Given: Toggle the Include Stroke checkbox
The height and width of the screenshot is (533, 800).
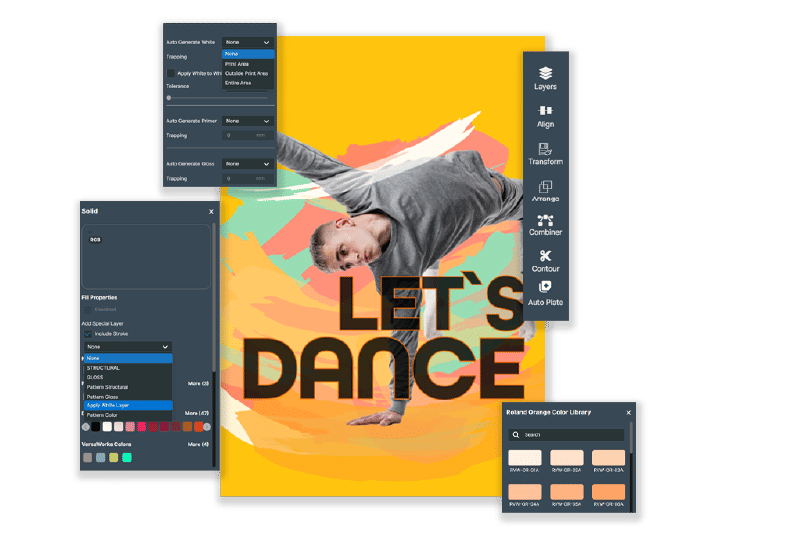Looking at the screenshot, I should (87, 333).
